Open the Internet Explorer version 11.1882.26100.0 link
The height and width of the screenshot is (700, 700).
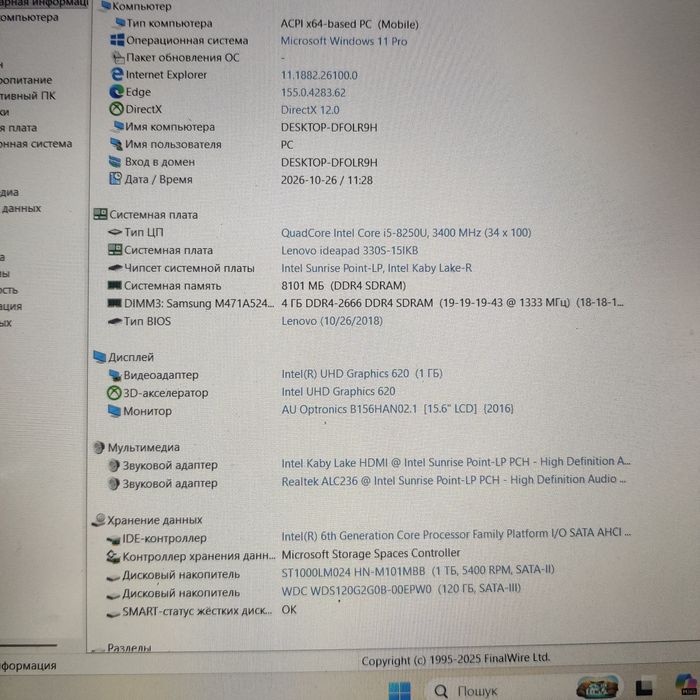[319, 75]
